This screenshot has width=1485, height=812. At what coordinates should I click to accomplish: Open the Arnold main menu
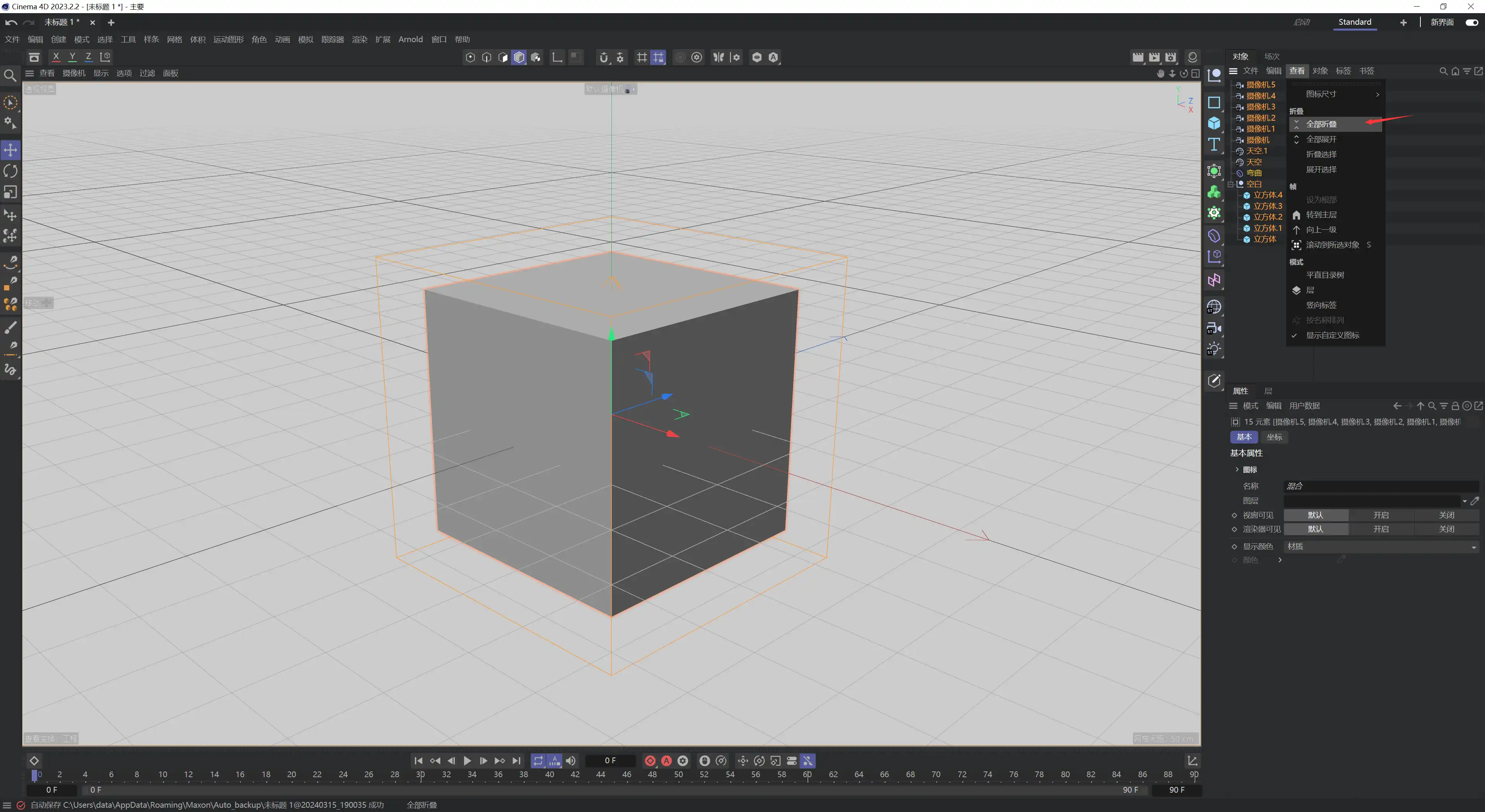[x=410, y=39]
